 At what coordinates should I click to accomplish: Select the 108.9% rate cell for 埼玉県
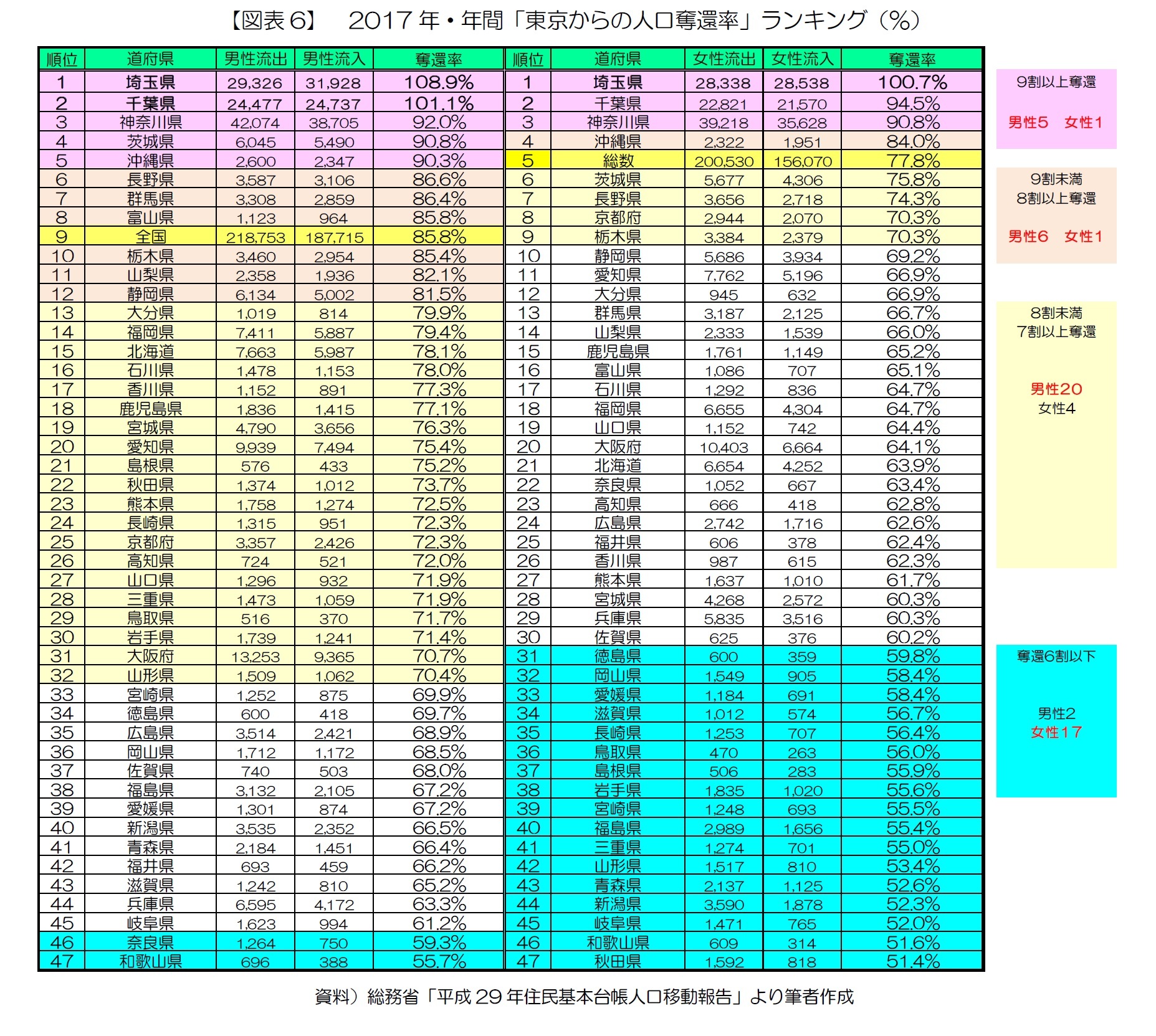pyautogui.click(x=439, y=82)
